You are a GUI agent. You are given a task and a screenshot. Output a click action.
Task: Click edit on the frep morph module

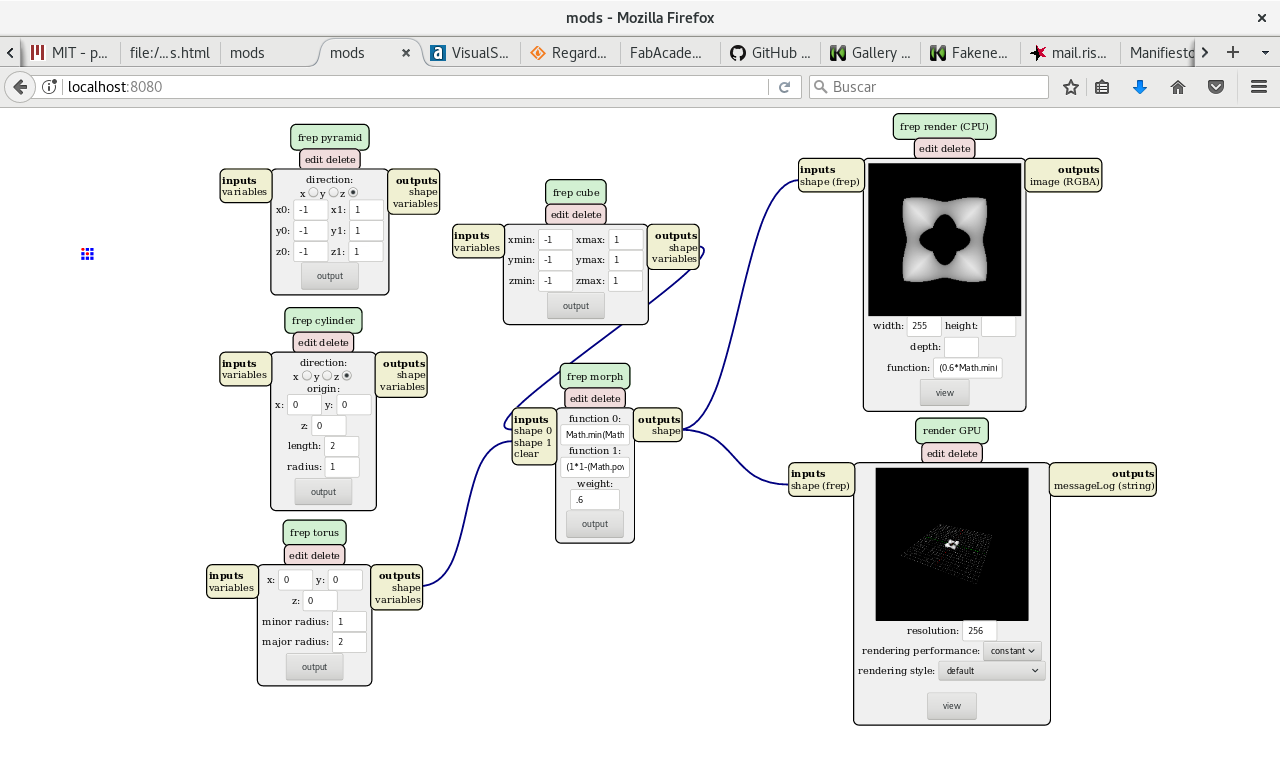[x=579, y=398]
